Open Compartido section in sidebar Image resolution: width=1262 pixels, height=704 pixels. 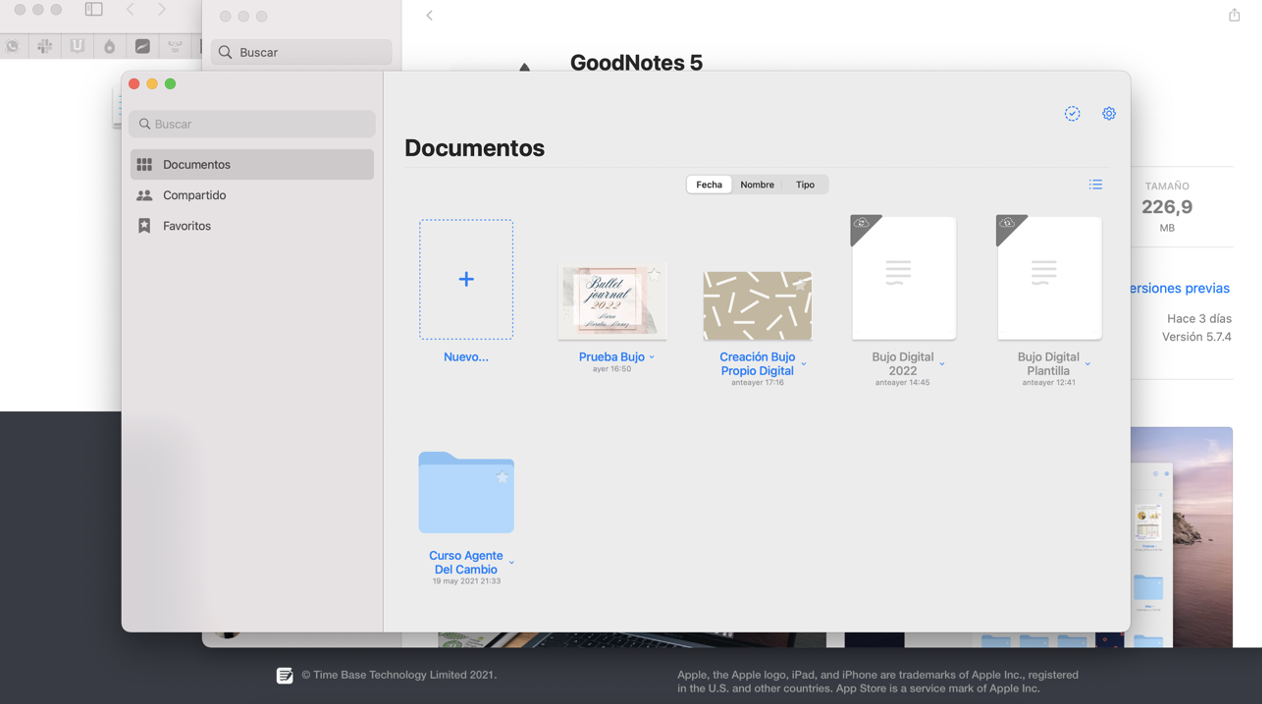252,195
